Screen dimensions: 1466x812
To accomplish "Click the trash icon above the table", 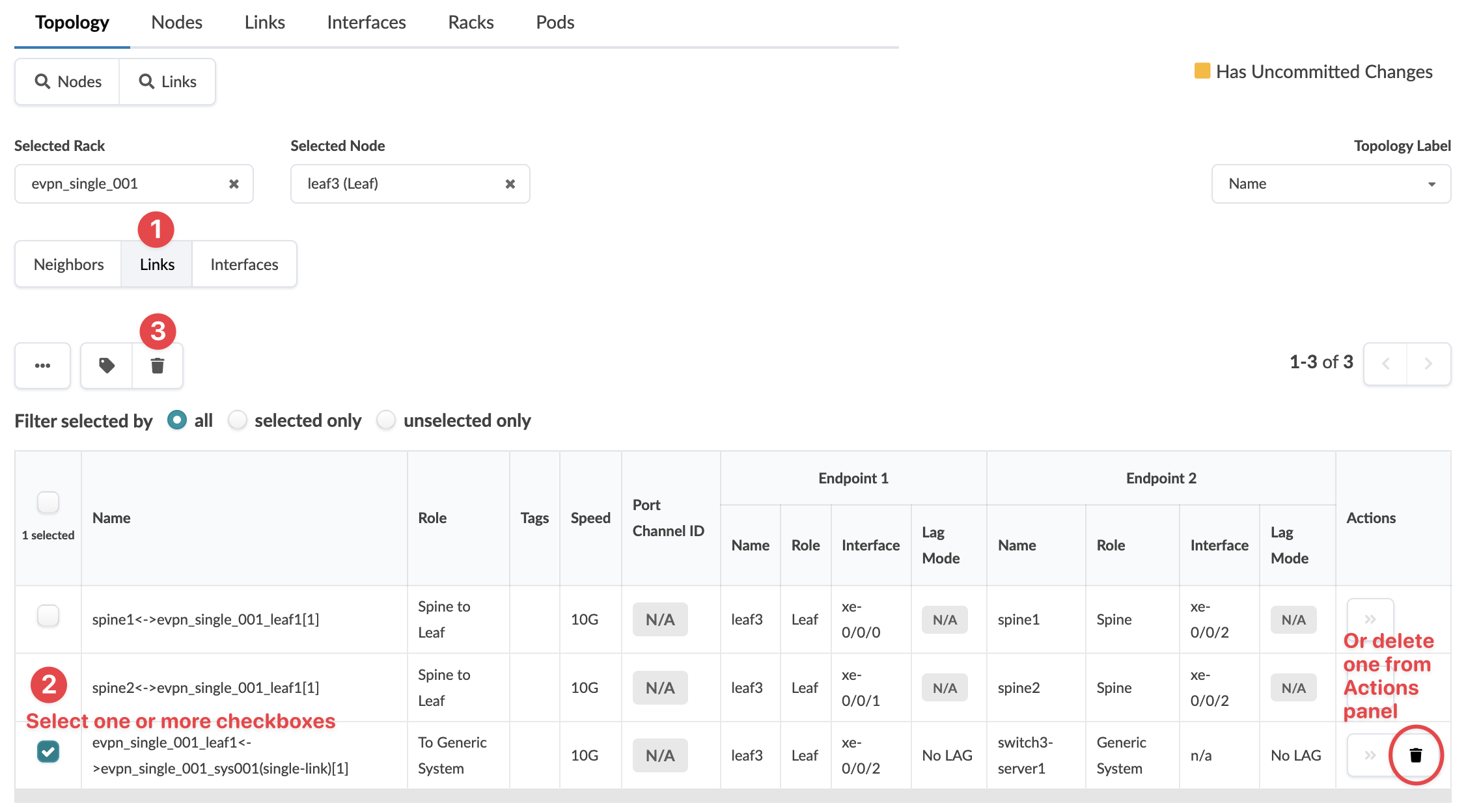I will coord(158,366).
